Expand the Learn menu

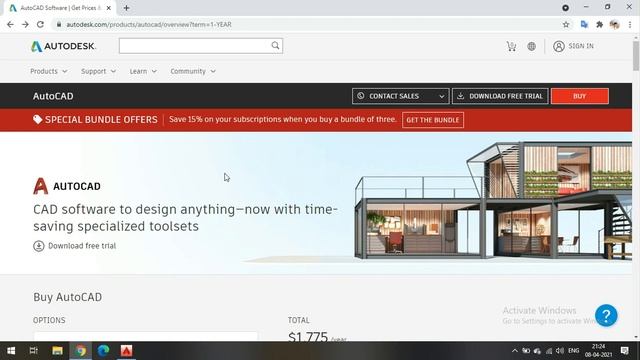(143, 71)
